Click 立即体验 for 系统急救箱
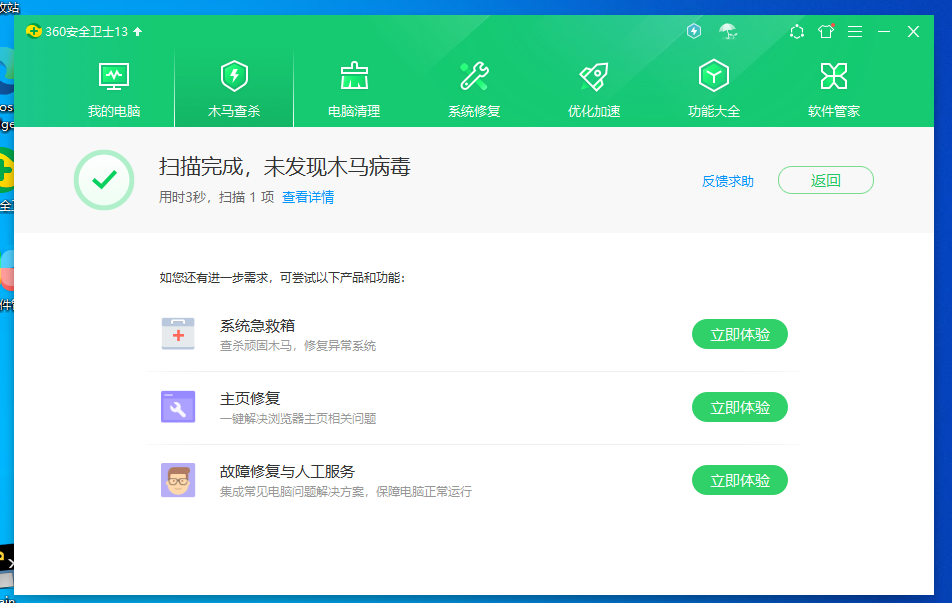The height and width of the screenshot is (603, 952). (740, 334)
